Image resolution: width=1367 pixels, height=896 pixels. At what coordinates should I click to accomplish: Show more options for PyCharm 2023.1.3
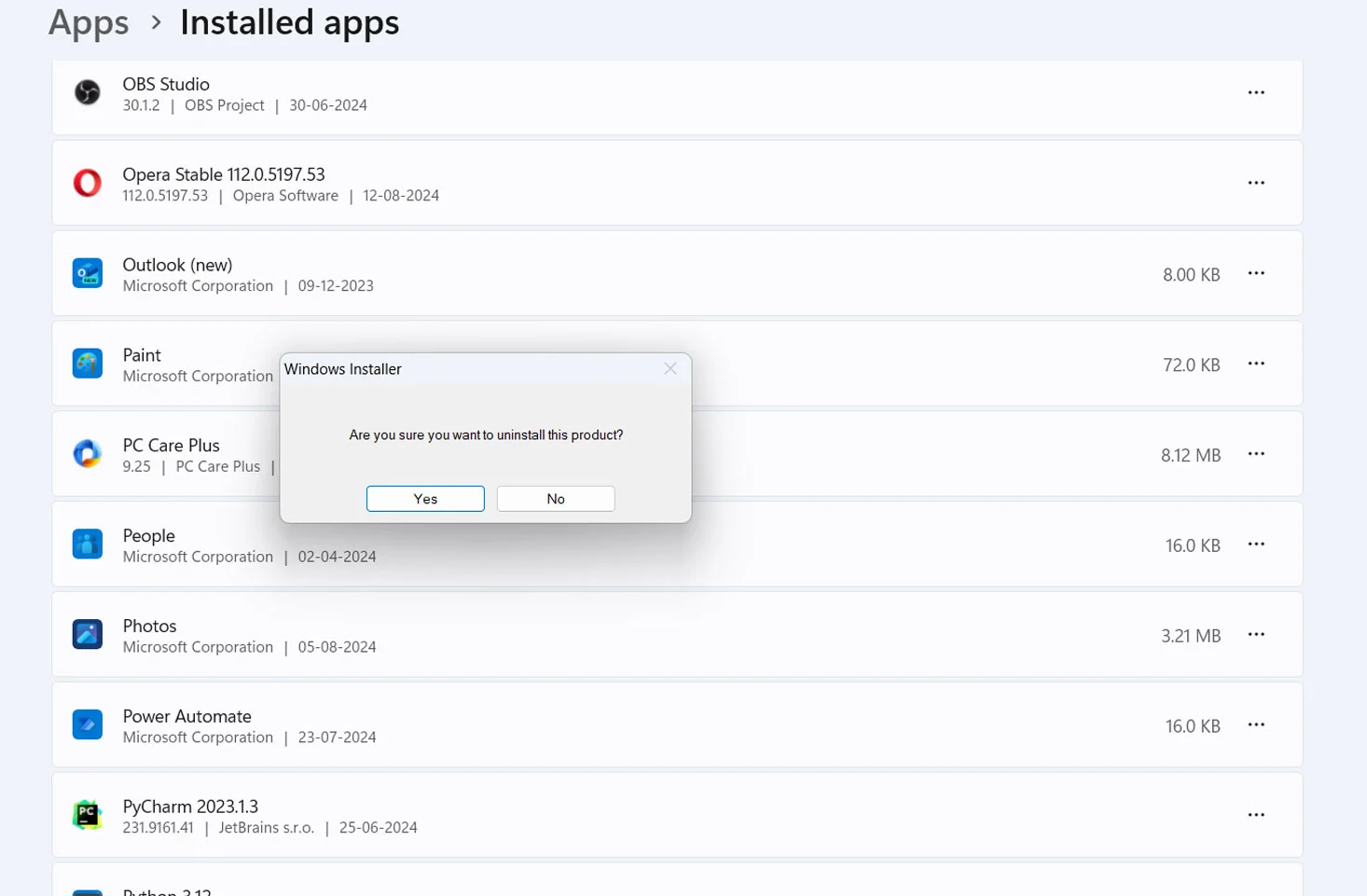pos(1256,815)
